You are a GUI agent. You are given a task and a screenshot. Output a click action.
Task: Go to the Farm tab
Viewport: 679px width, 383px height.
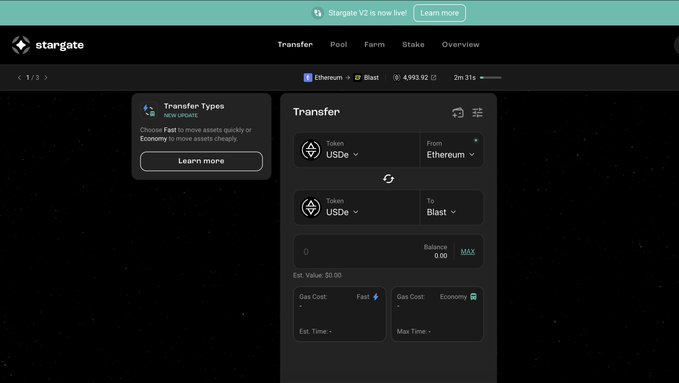pyautogui.click(x=375, y=45)
